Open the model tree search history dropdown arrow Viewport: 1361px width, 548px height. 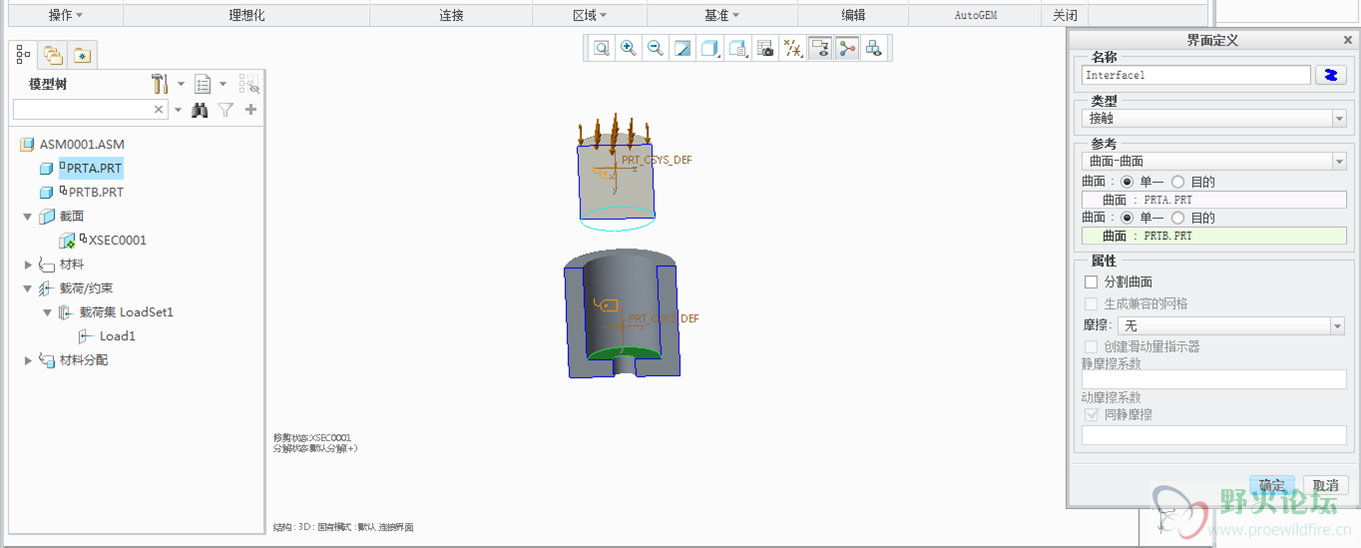pos(178,110)
